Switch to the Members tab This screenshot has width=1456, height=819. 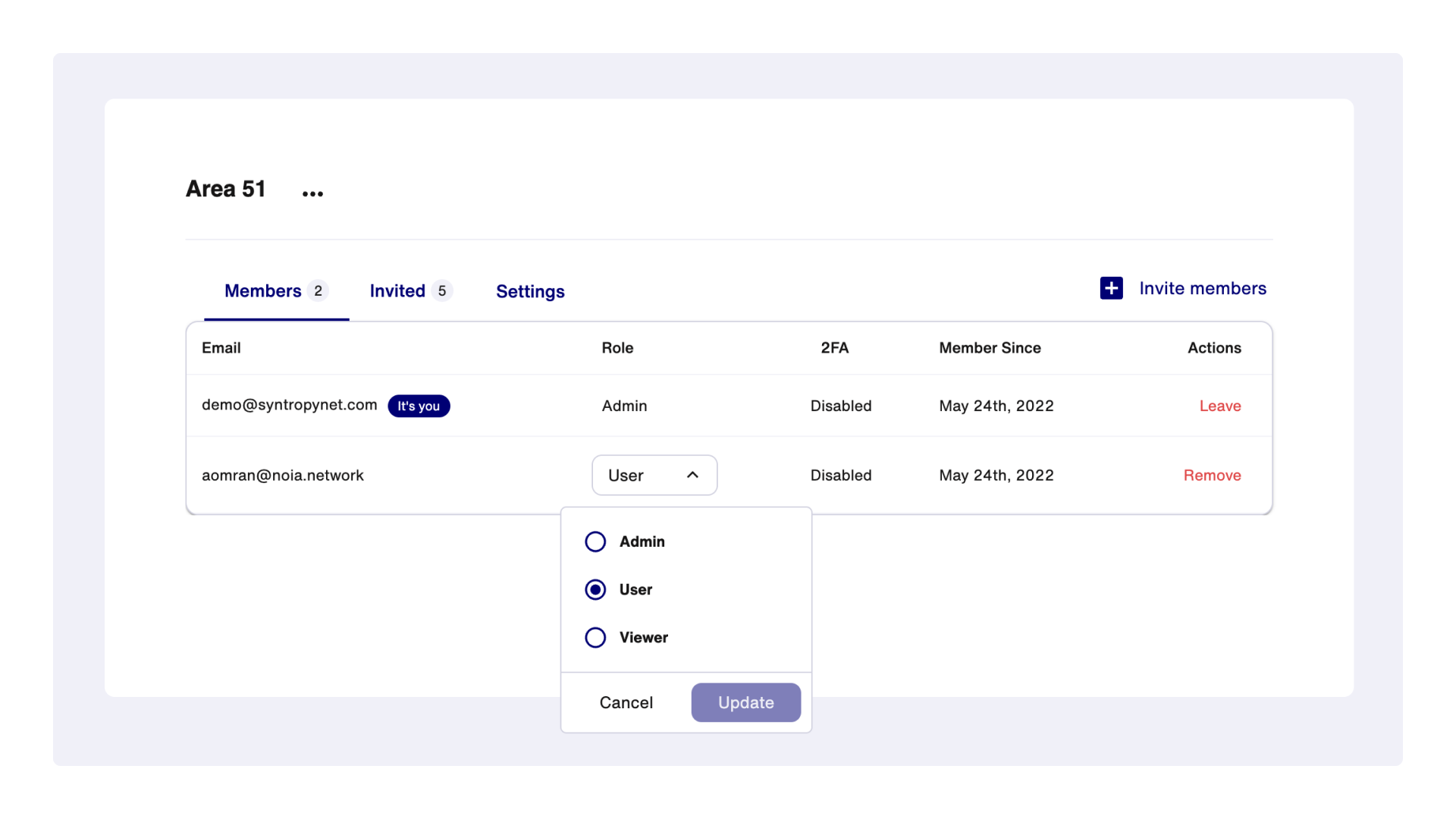(x=263, y=290)
